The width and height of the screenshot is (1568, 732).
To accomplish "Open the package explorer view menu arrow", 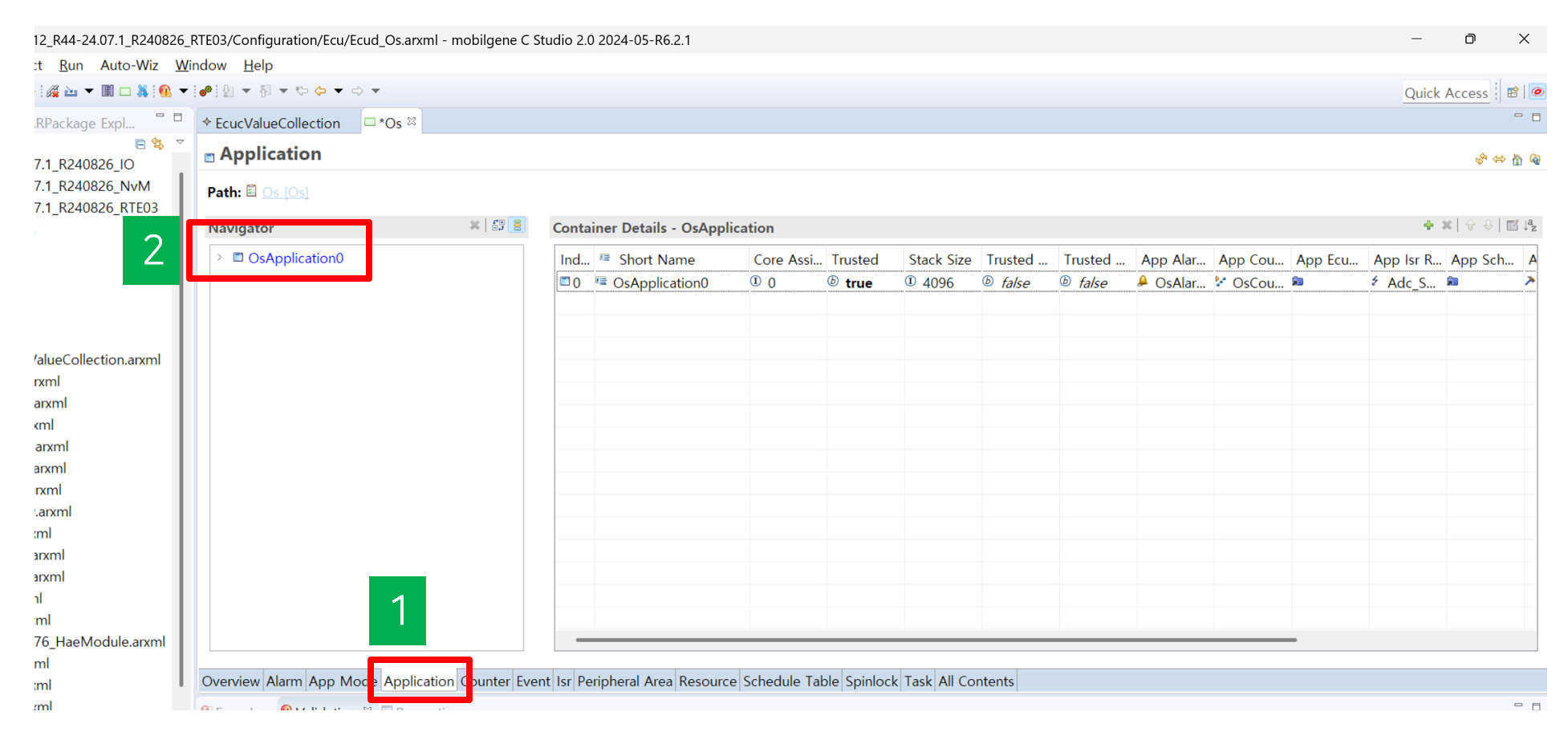I will pos(181,143).
